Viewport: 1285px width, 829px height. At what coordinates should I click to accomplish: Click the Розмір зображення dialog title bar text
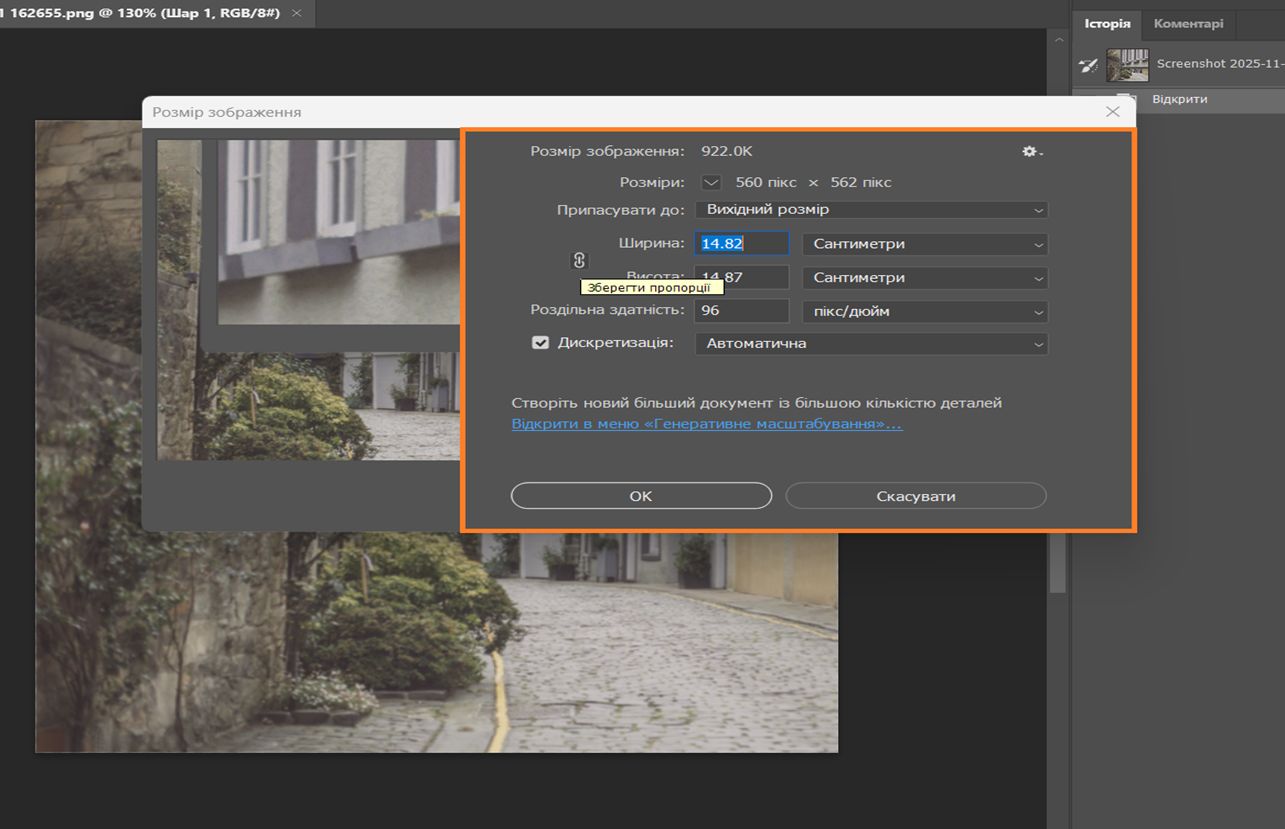point(226,113)
